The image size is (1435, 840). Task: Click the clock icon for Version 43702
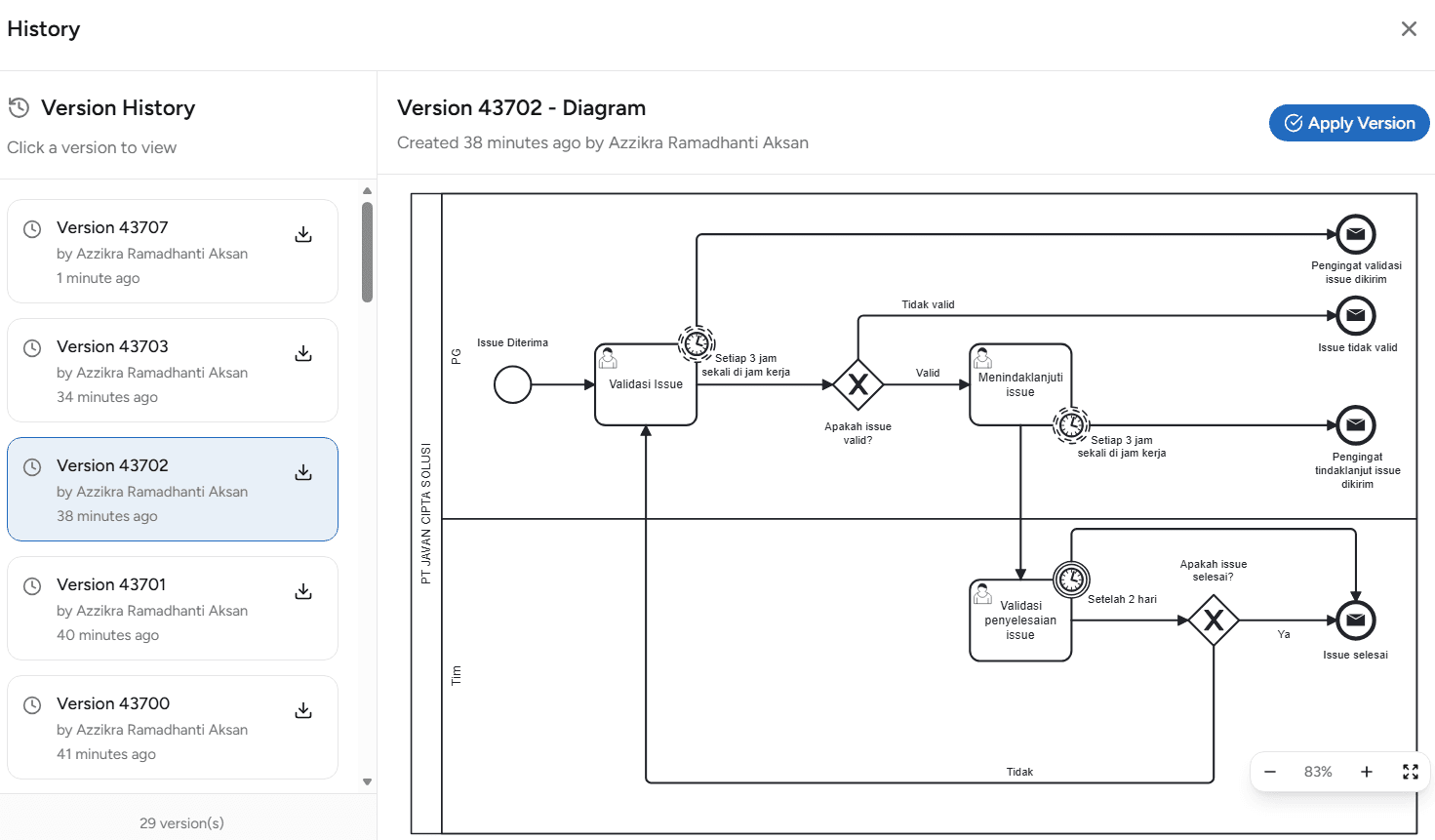(x=32, y=467)
